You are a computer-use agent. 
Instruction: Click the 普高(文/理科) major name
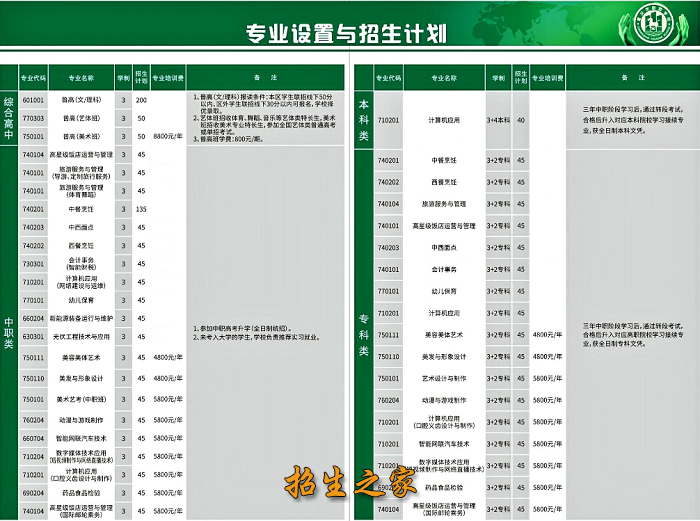[x=80, y=101]
